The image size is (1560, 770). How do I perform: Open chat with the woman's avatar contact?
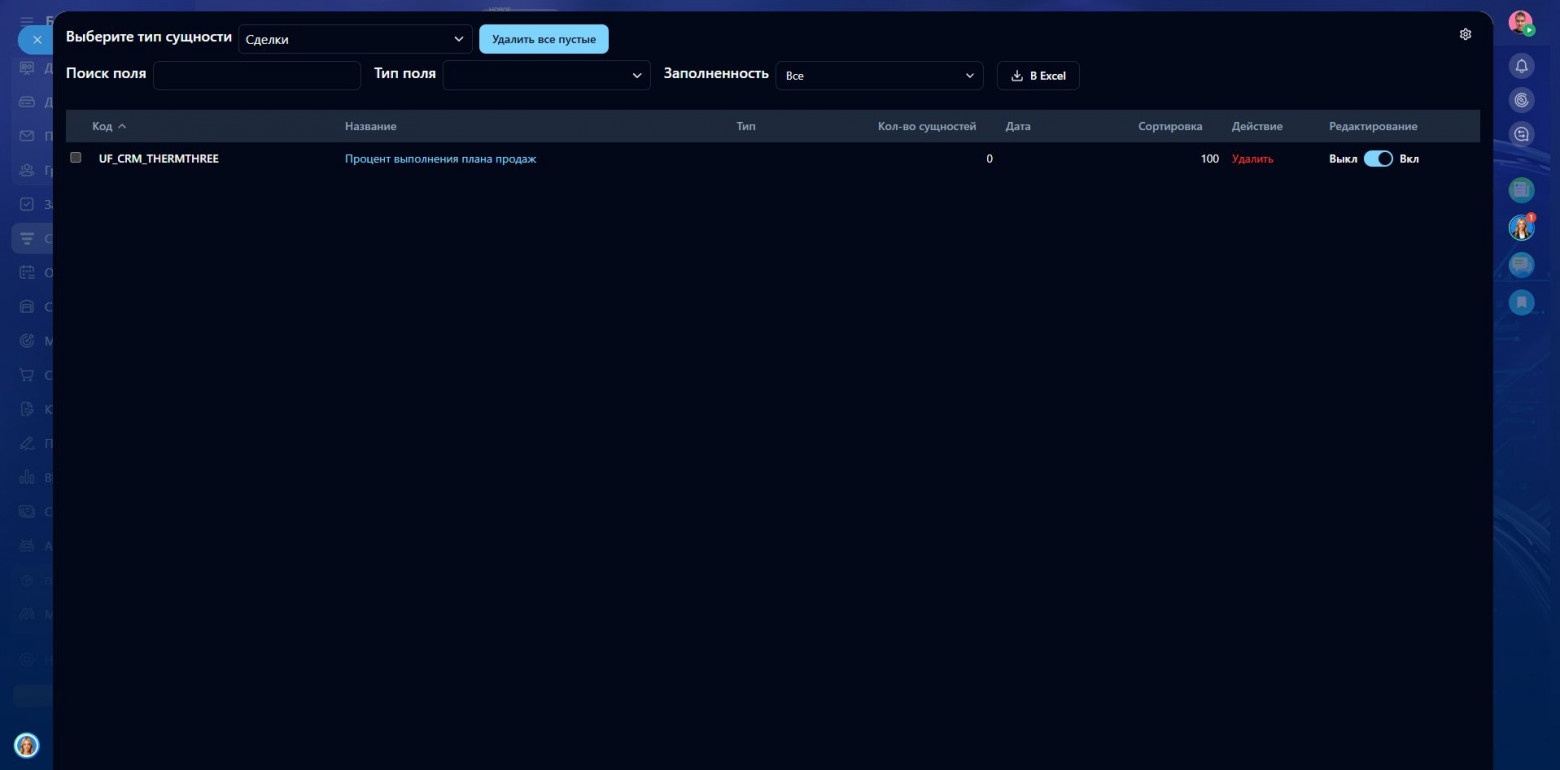1521,228
